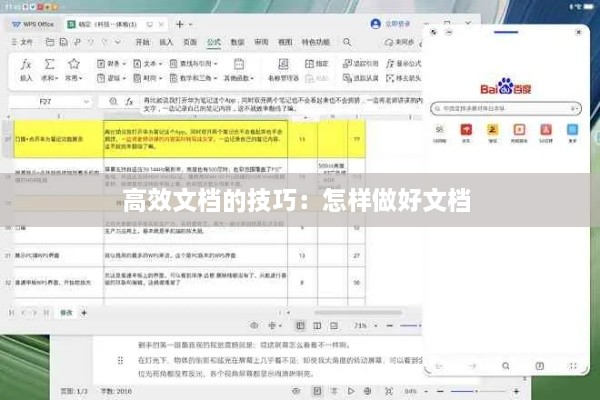Click the spreadsheet horizontal scrollbar

[357, 312]
